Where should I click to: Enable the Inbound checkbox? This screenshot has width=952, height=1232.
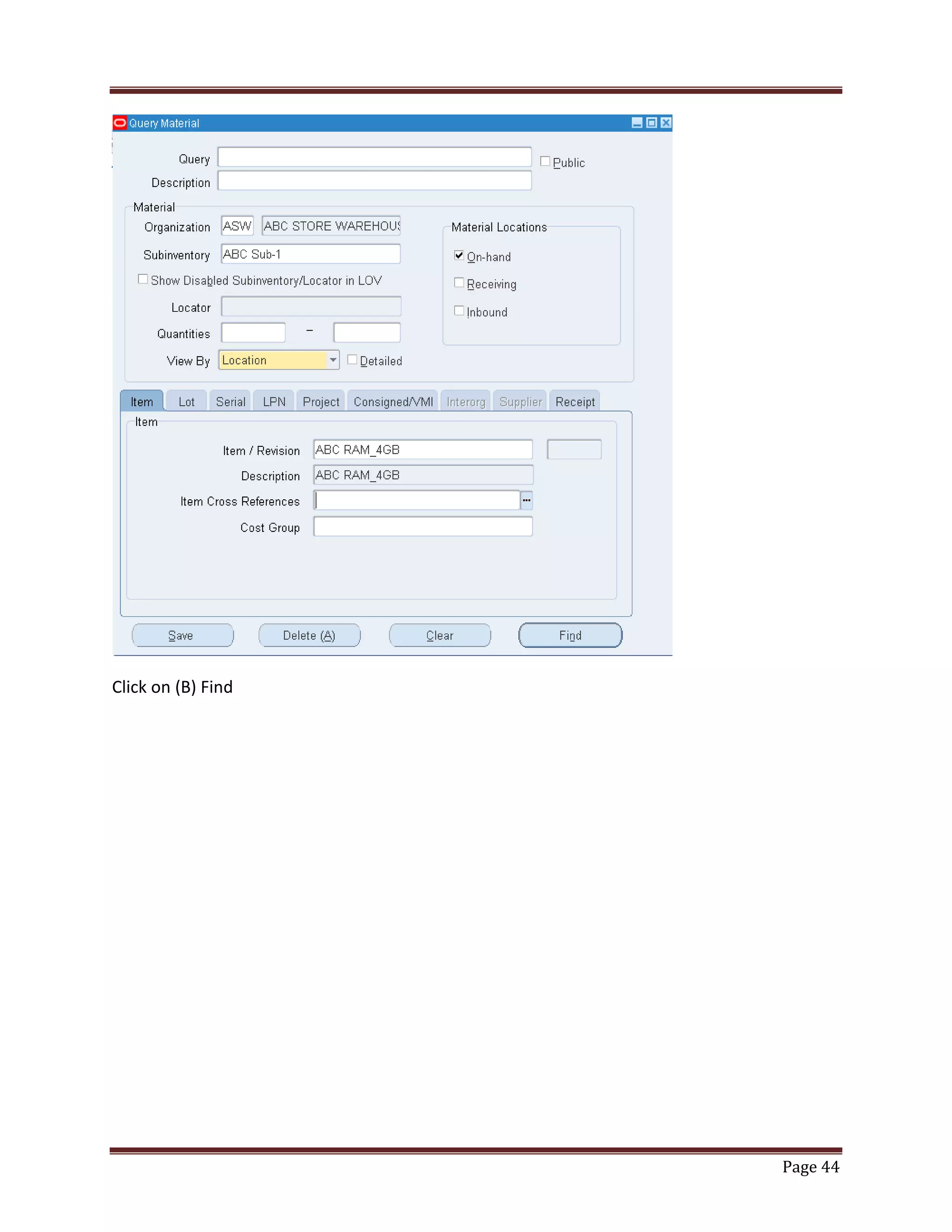coord(459,311)
